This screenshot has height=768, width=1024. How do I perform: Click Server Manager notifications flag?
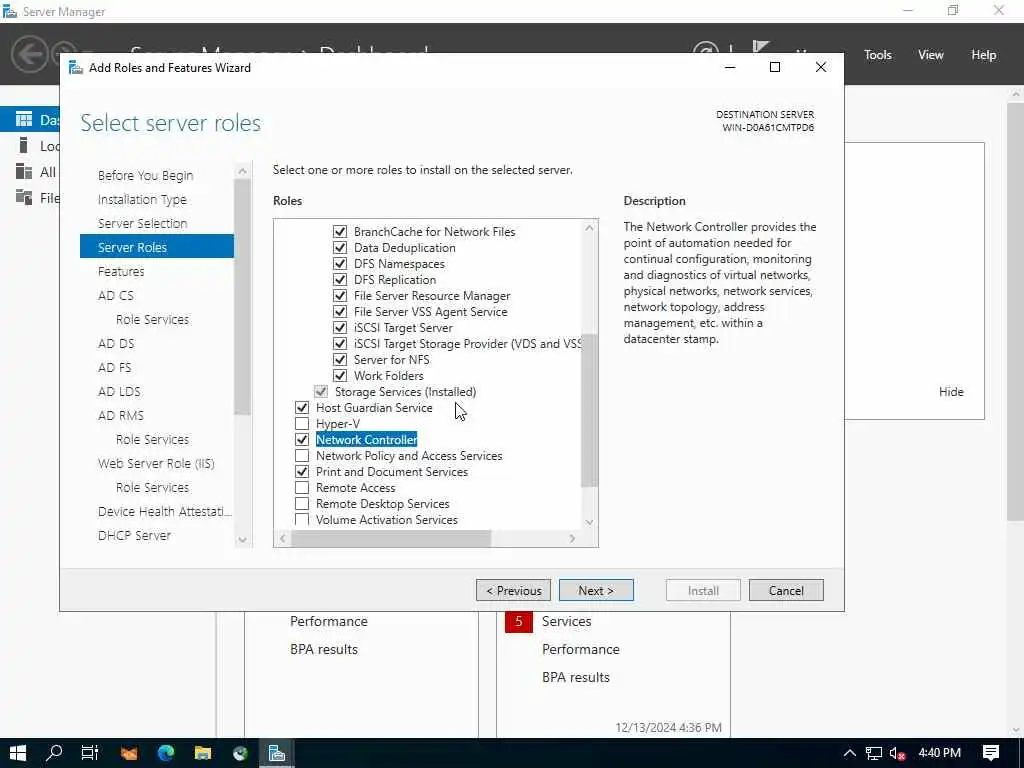(x=760, y=47)
